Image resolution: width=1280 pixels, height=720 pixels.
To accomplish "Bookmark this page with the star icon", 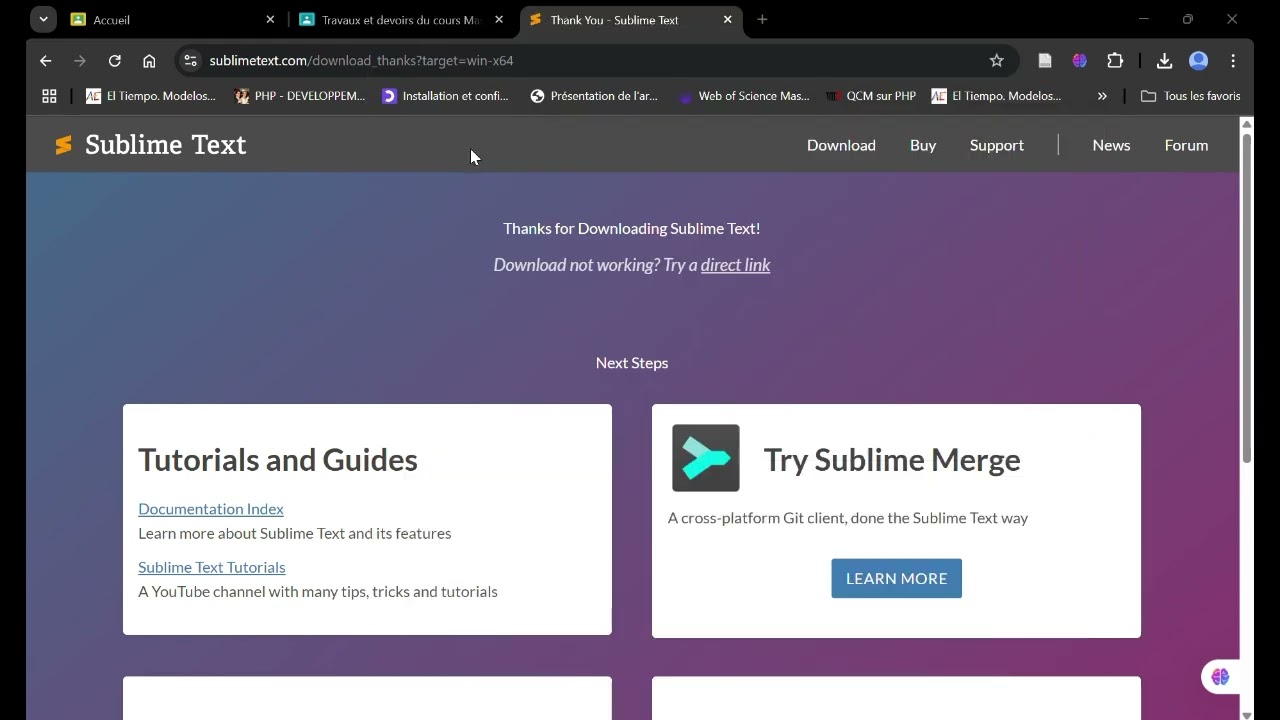I will pos(996,61).
